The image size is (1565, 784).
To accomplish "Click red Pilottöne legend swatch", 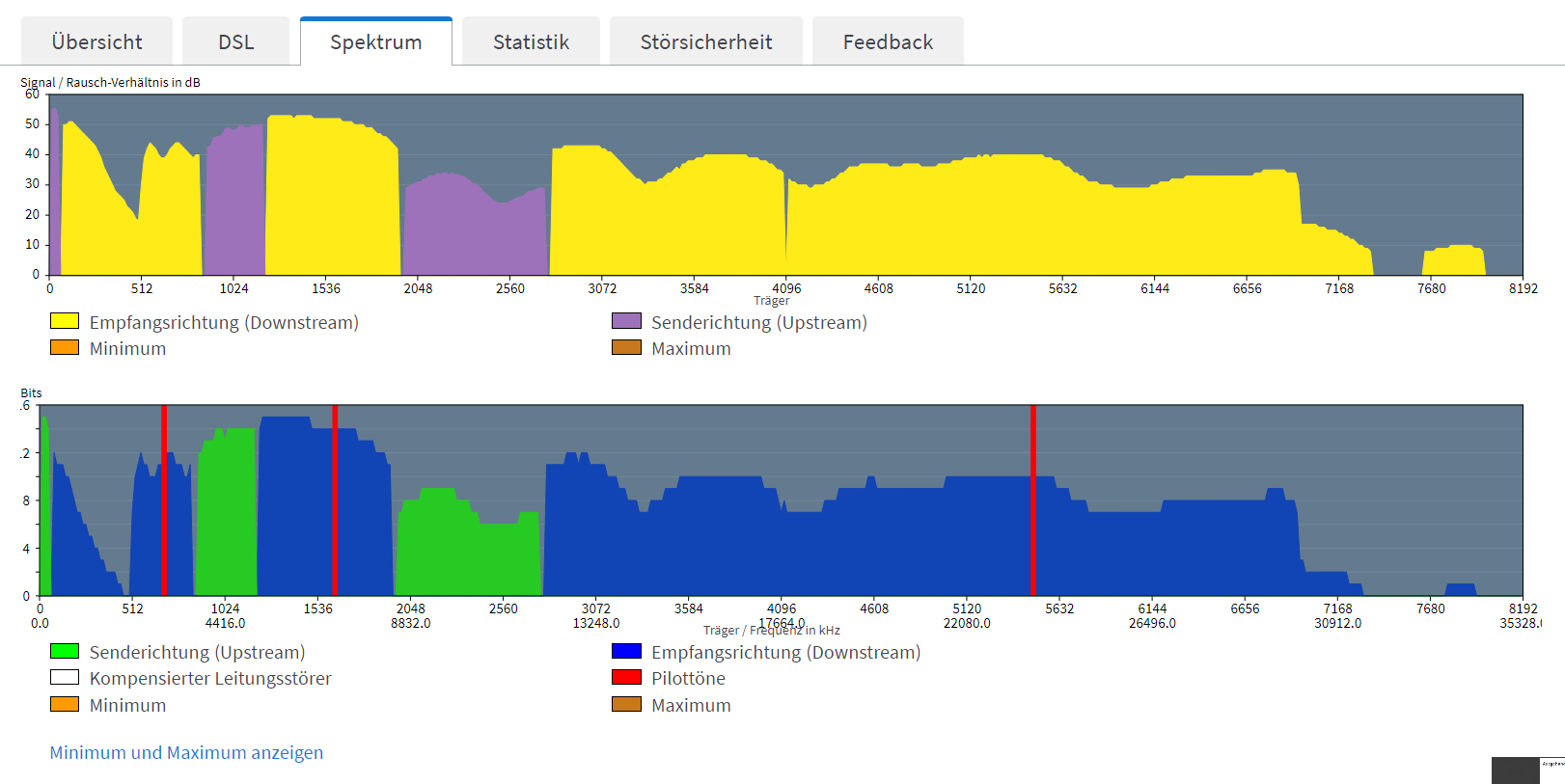I will click(626, 677).
